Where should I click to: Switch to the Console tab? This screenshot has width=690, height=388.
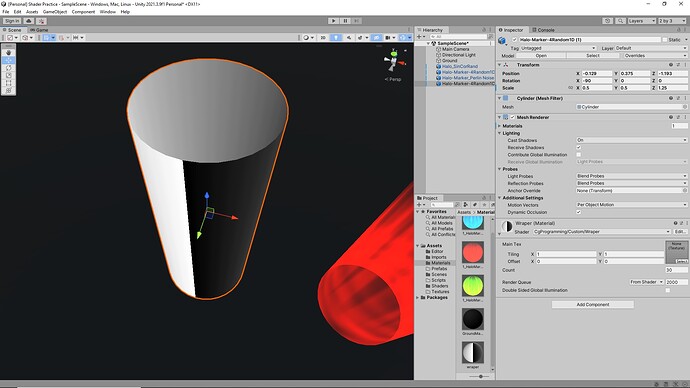click(543, 30)
